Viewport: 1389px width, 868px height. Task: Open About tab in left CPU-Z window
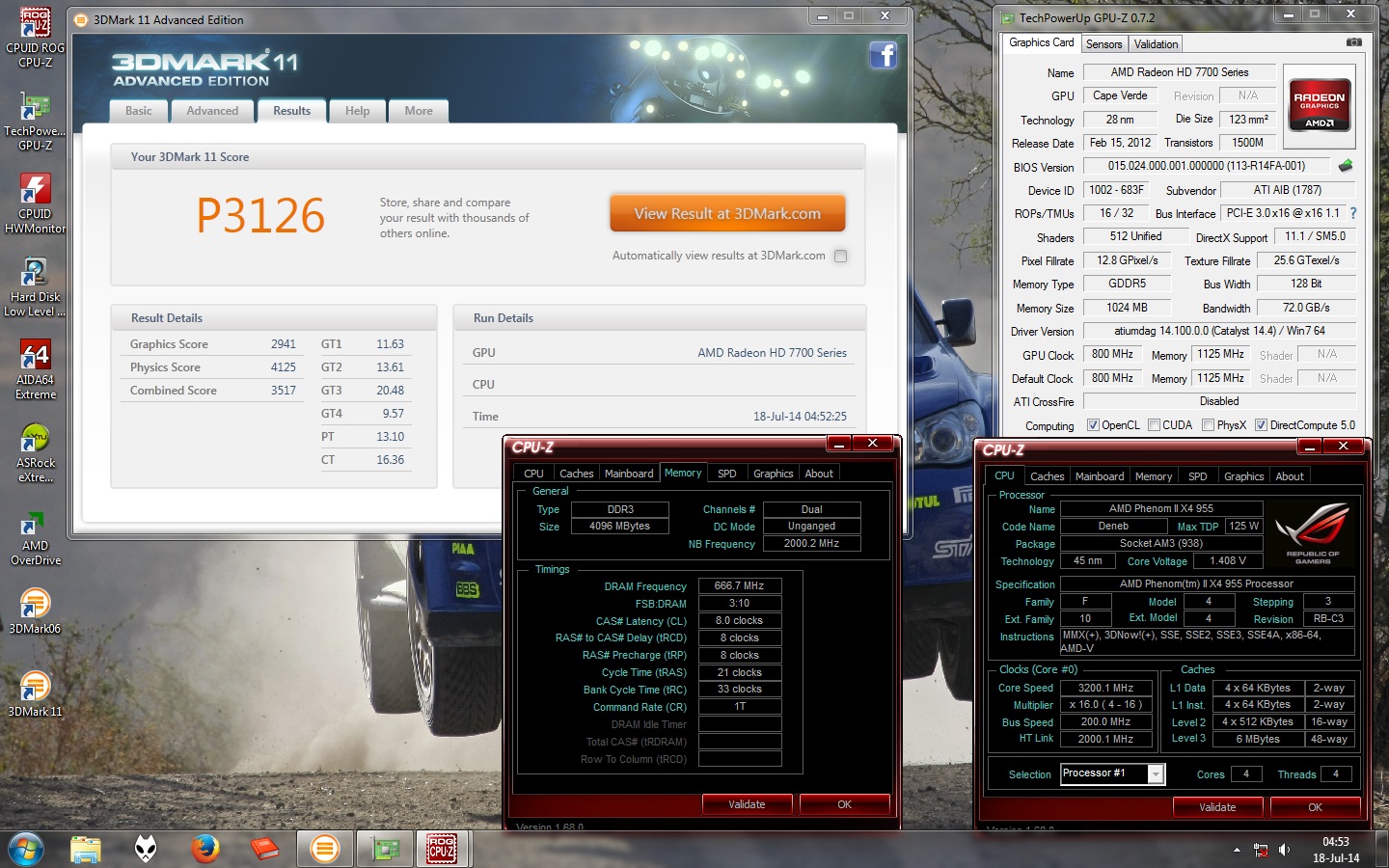(819, 474)
